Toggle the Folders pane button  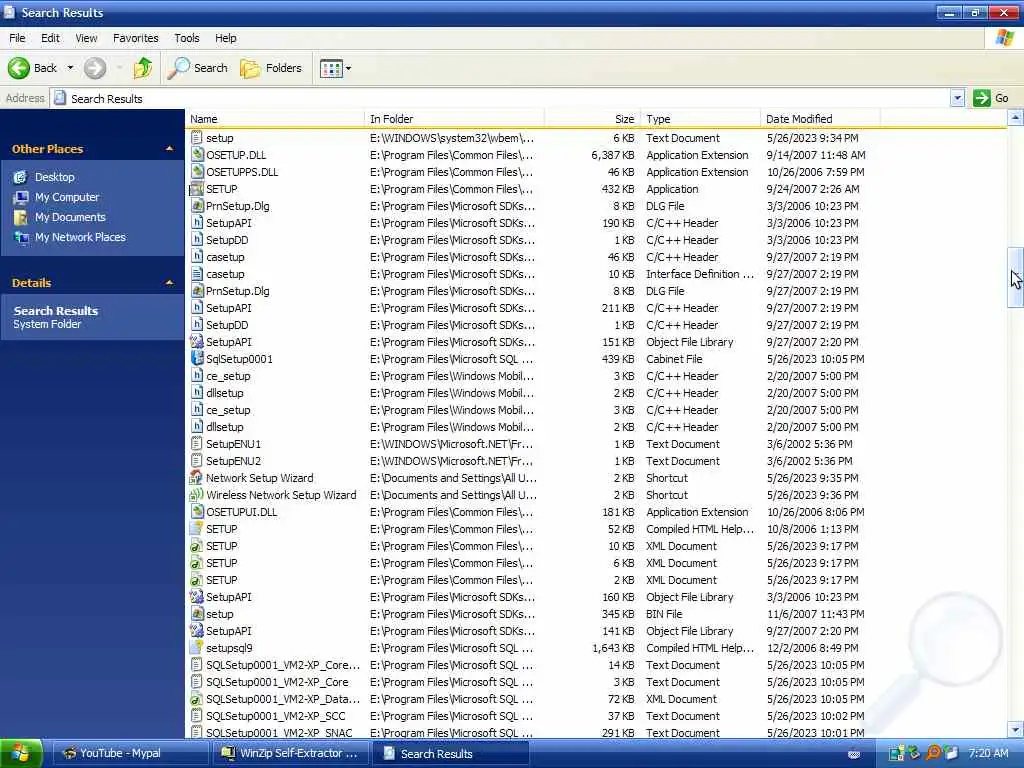tap(271, 68)
